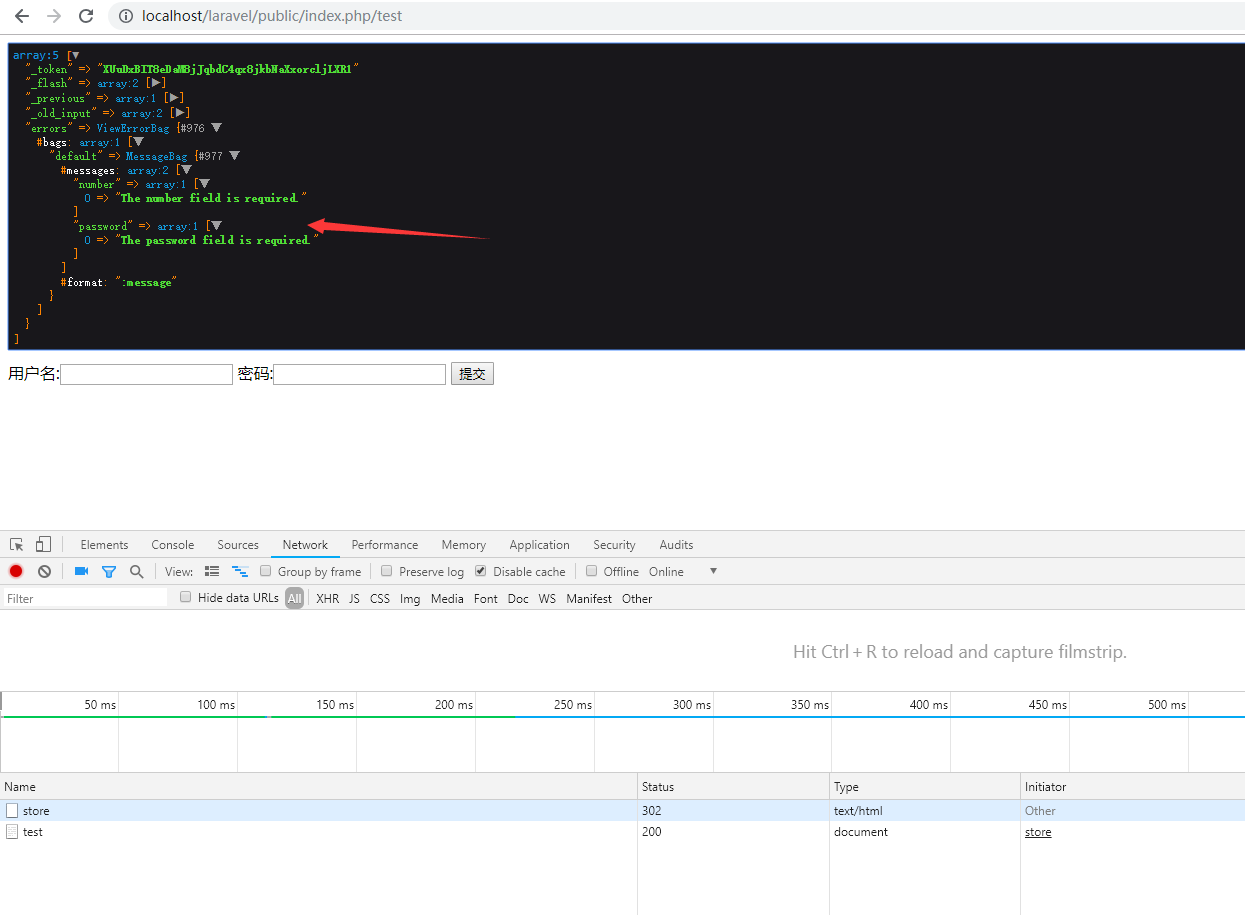Collapse the number errors array
Image resolution: width=1245 pixels, height=915 pixels.
coord(204,184)
